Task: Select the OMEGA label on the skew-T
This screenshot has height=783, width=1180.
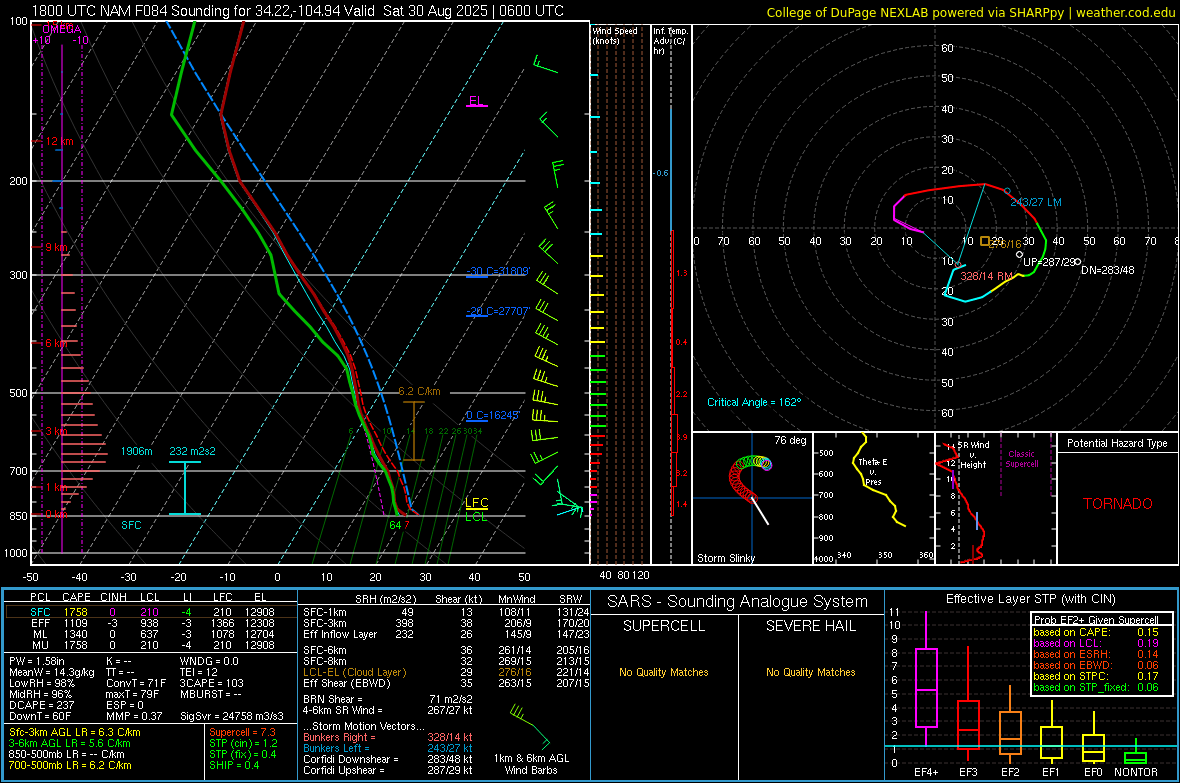Action: tap(62, 29)
